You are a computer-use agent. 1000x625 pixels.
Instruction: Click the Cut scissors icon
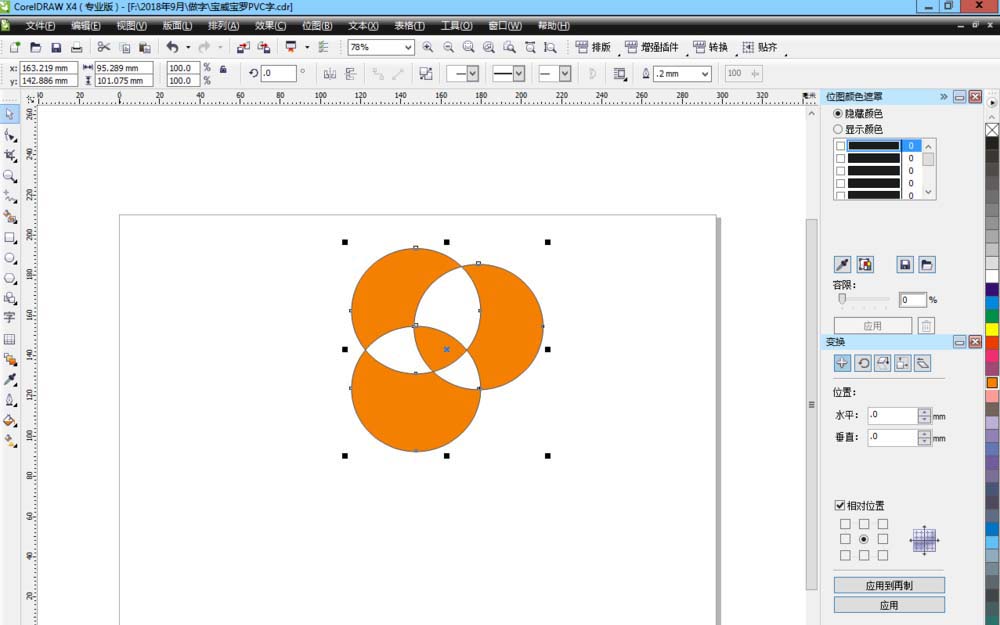pos(103,47)
